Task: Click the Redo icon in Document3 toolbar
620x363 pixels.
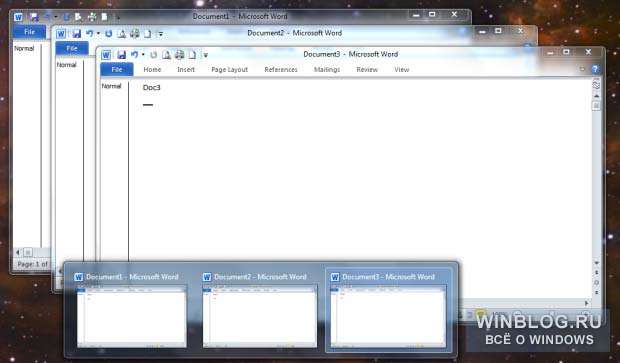Action: pos(153,55)
